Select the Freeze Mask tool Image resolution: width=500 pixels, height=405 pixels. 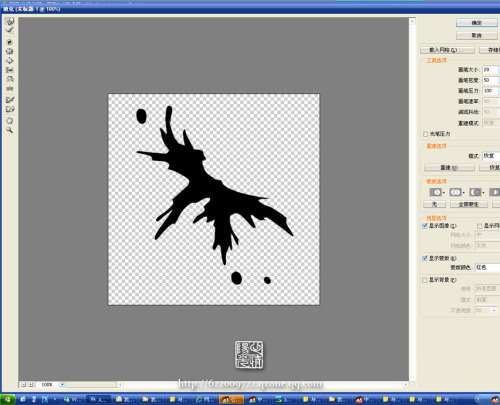click(10, 100)
